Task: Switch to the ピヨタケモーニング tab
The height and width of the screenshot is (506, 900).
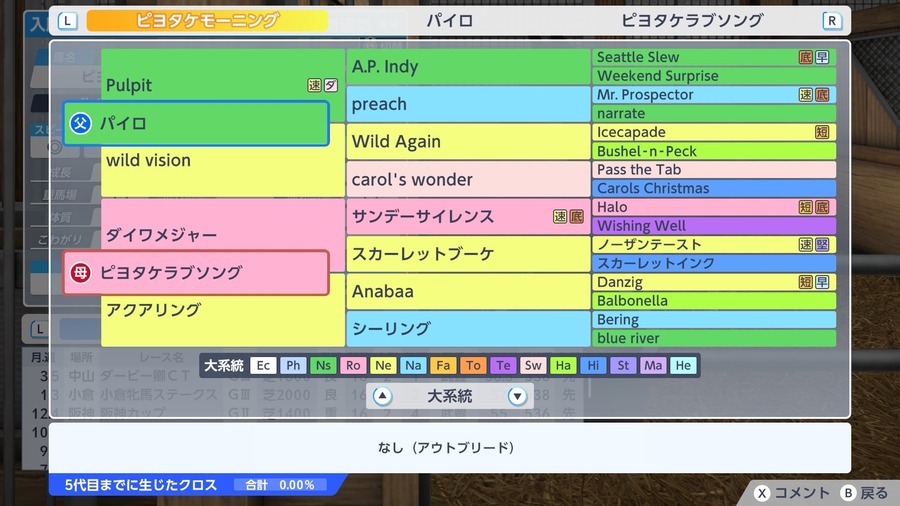Action: click(207, 21)
